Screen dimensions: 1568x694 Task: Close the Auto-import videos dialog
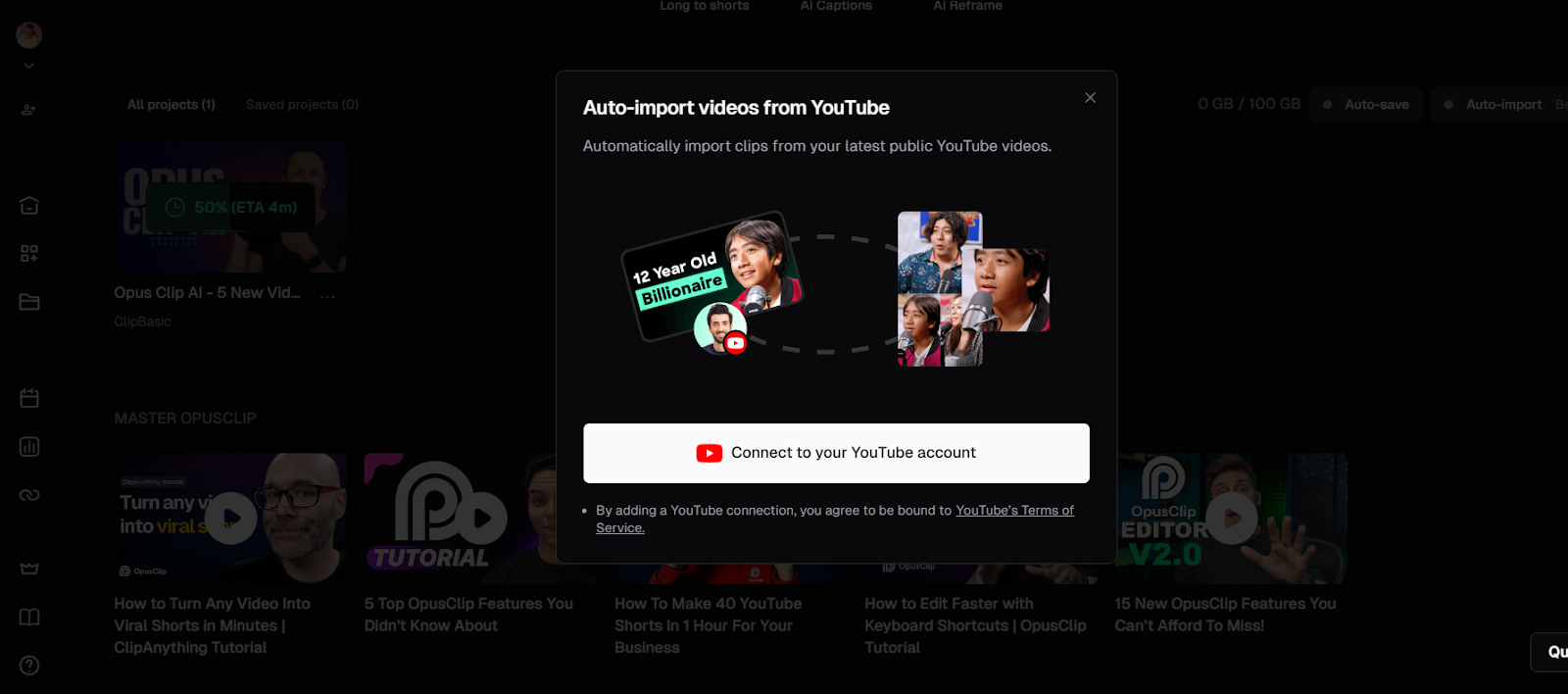[x=1090, y=98]
